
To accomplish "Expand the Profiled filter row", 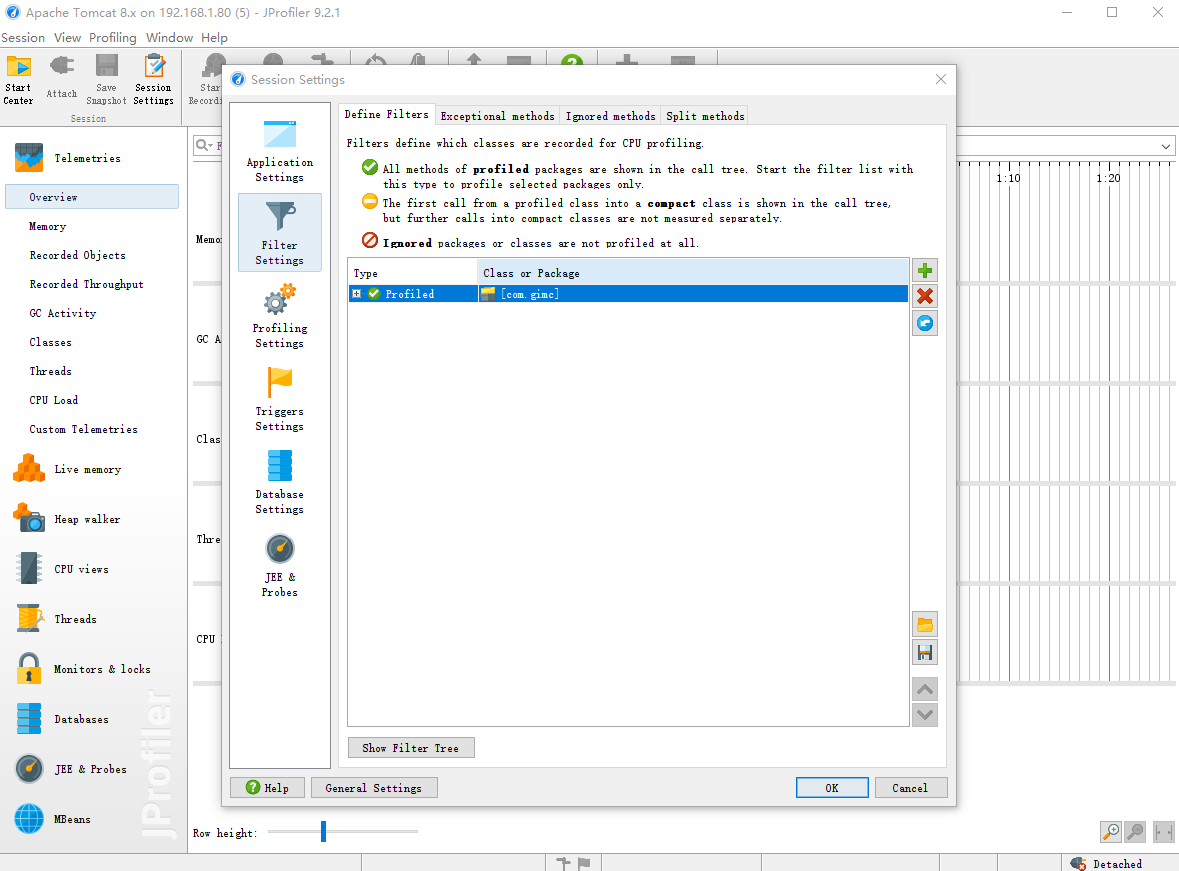I will click(x=356, y=294).
